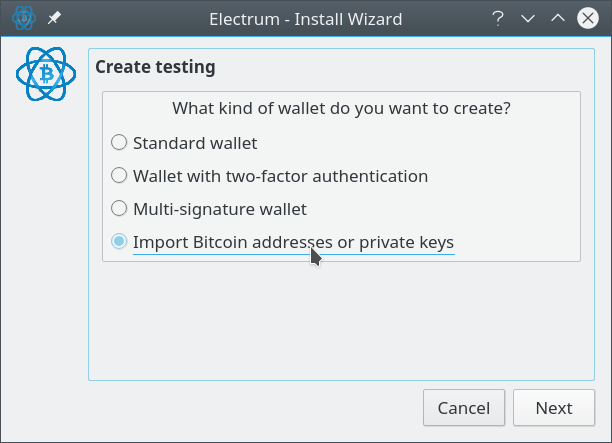Click the large Electrum Bitcoin atom logo
Image resolution: width=612 pixels, height=443 pixels.
coord(46,74)
